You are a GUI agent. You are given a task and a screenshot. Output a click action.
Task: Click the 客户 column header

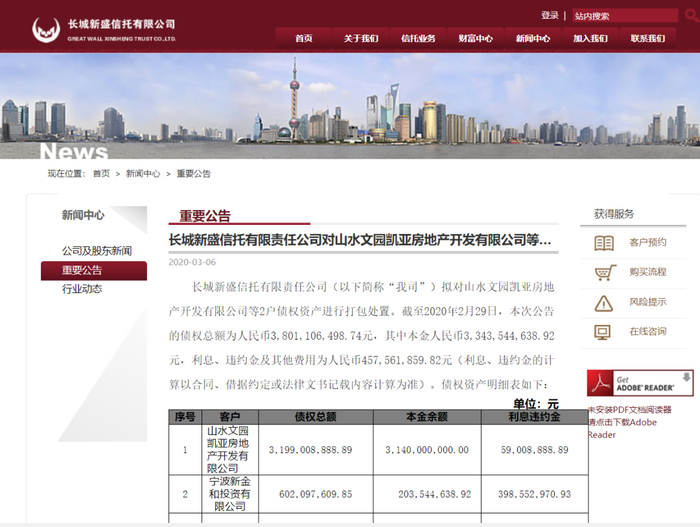click(230, 417)
